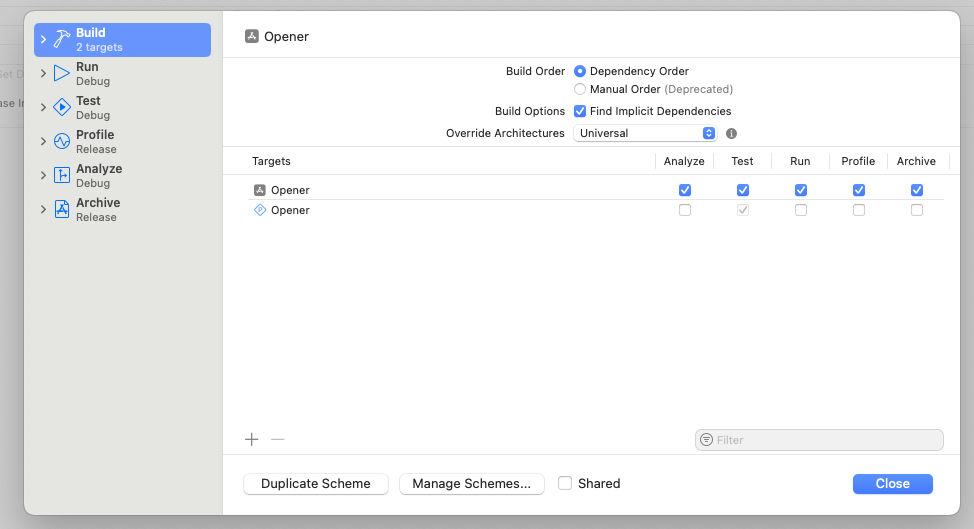Open Manage Schemes dialog

(x=472, y=484)
